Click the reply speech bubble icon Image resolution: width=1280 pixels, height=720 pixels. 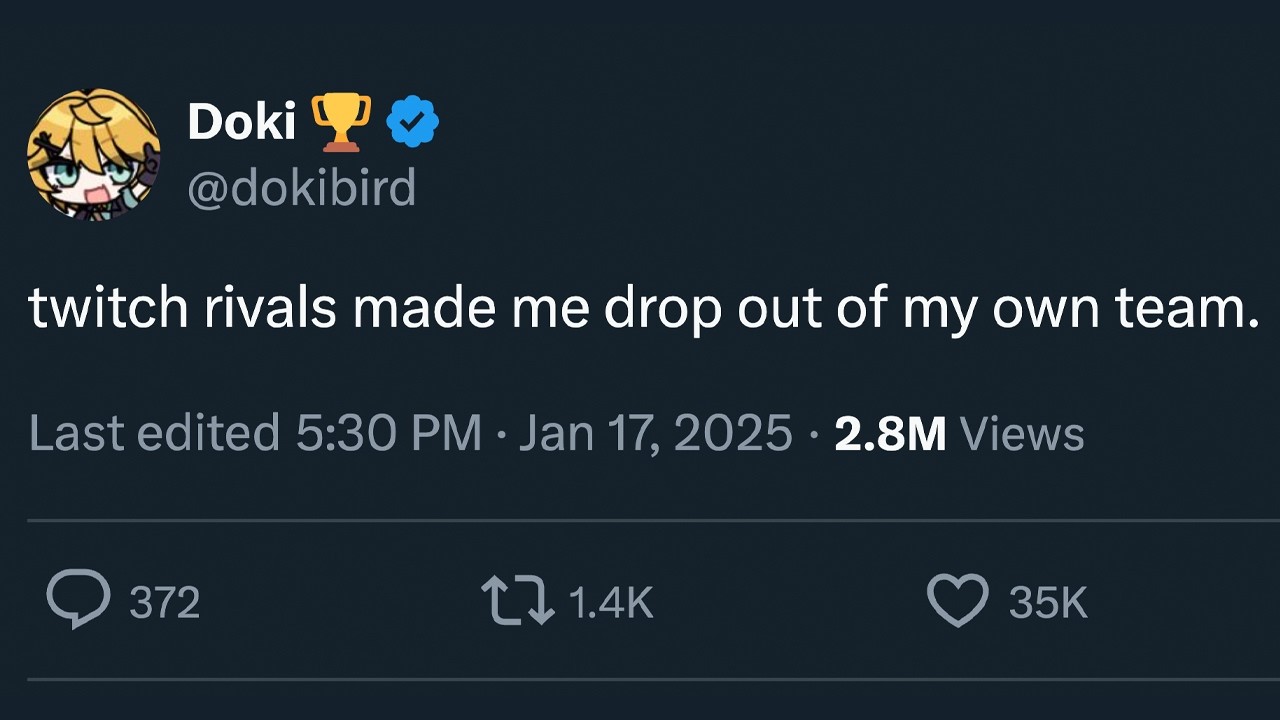tap(77, 599)
